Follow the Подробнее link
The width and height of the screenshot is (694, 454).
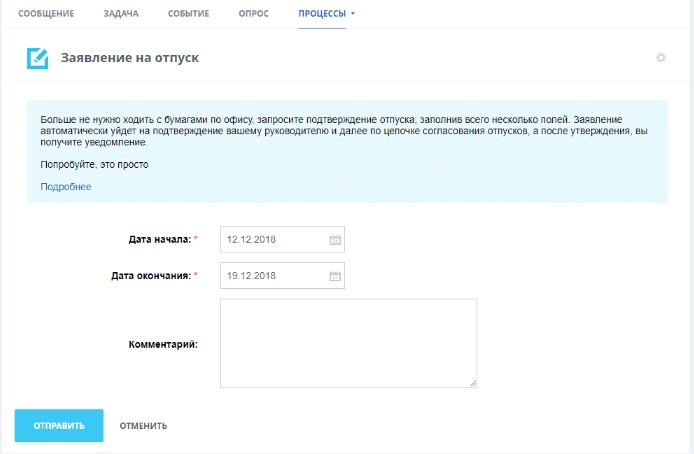pos(66,187)
